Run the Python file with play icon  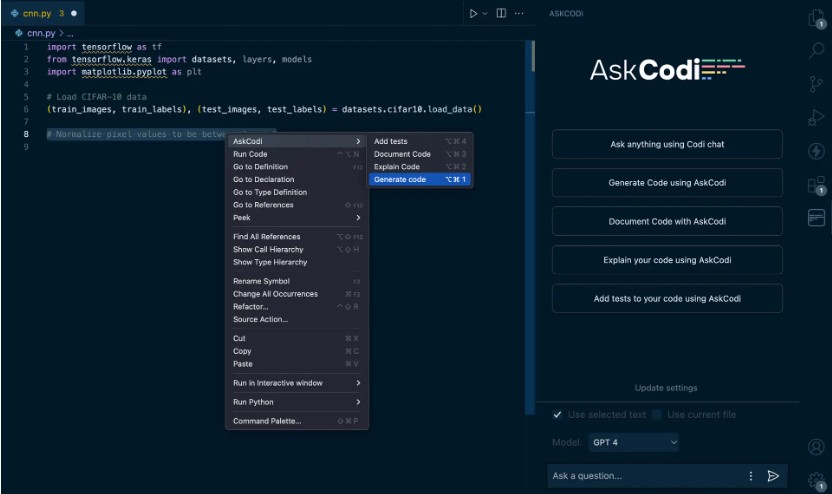click(473, 13)
